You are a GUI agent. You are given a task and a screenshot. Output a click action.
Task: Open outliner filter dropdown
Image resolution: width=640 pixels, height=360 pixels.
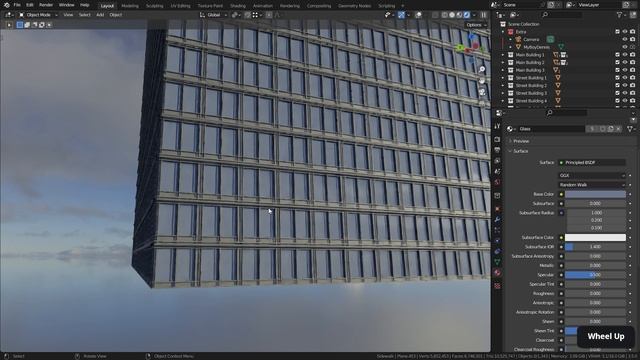click(x=622, y=15)
